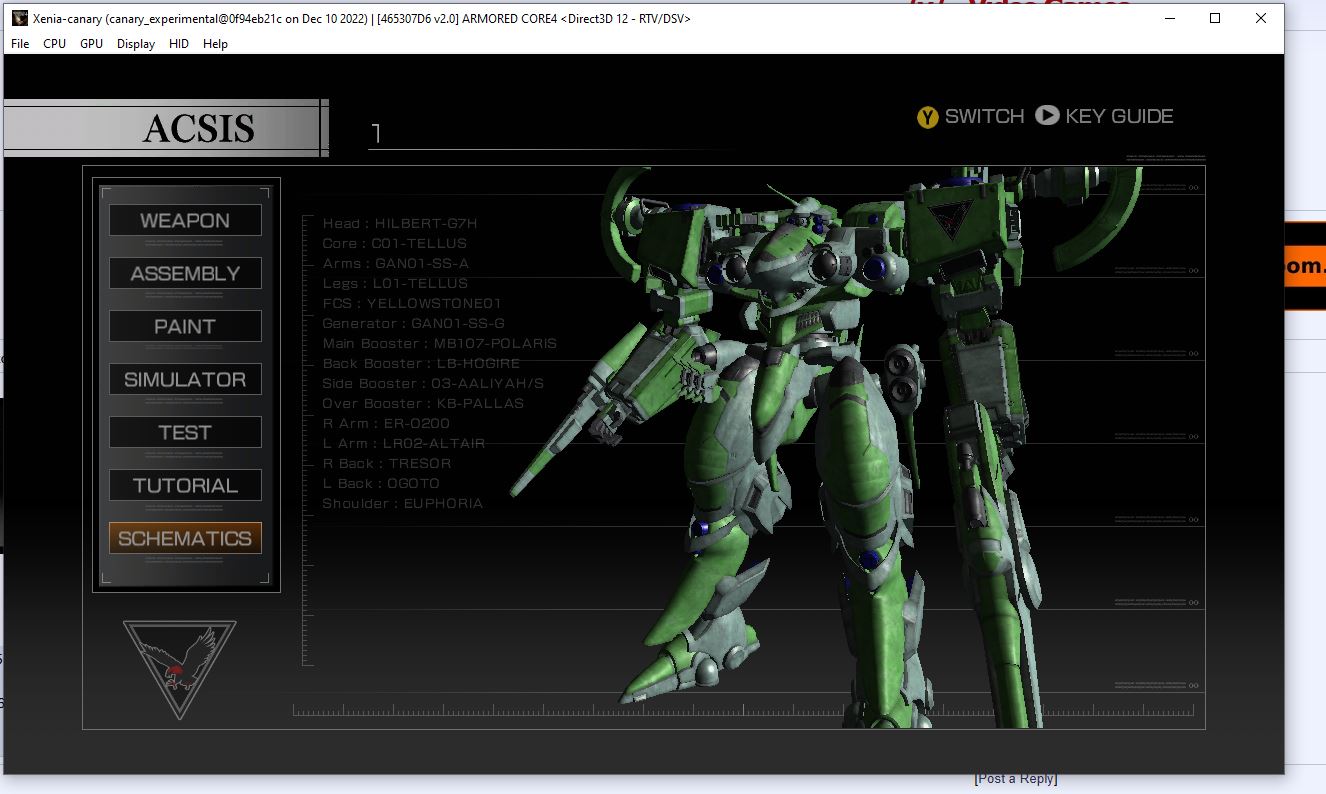Launch the SIMULATOR option
The width and height of the screenshot is (1326, 794).
pos(185,380)
